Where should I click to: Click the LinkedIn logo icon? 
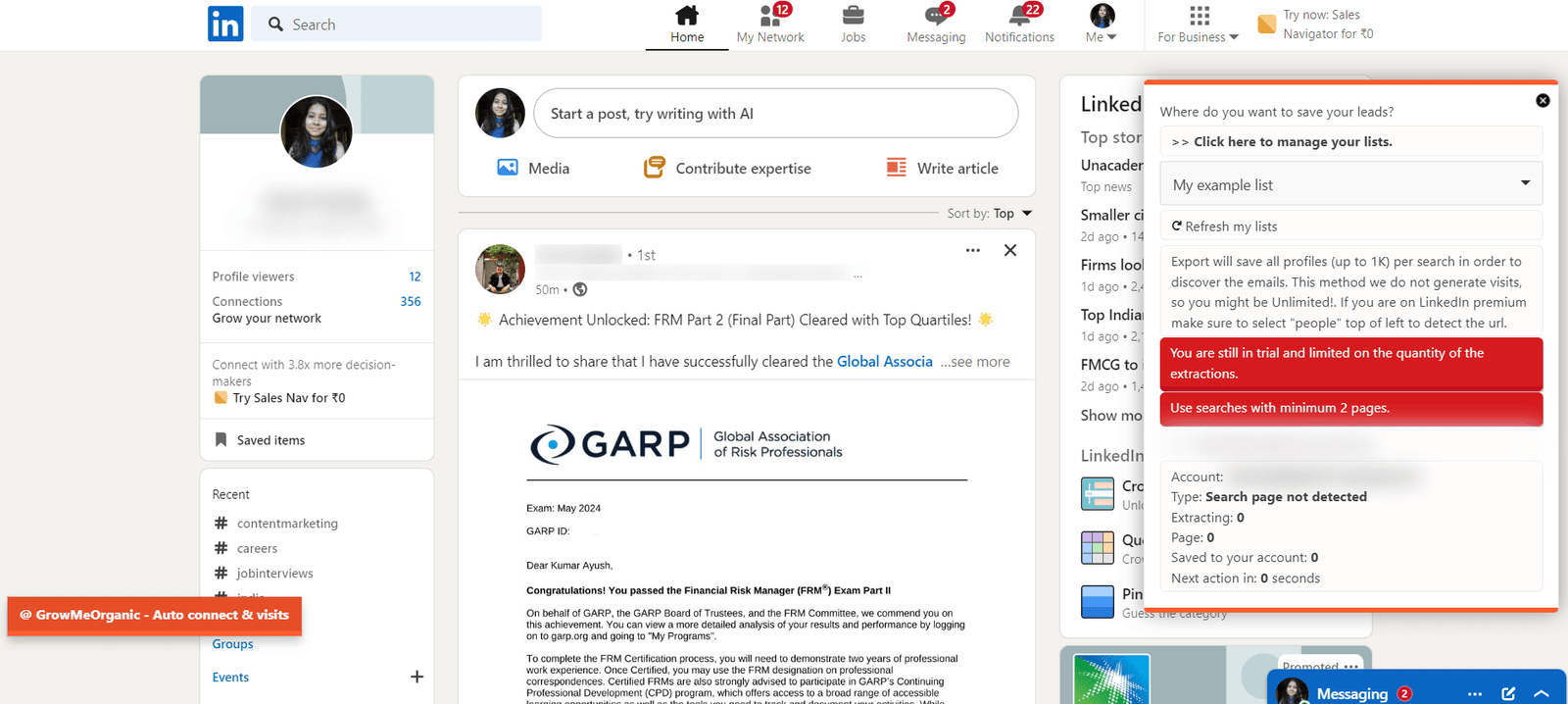coord(225,24)
